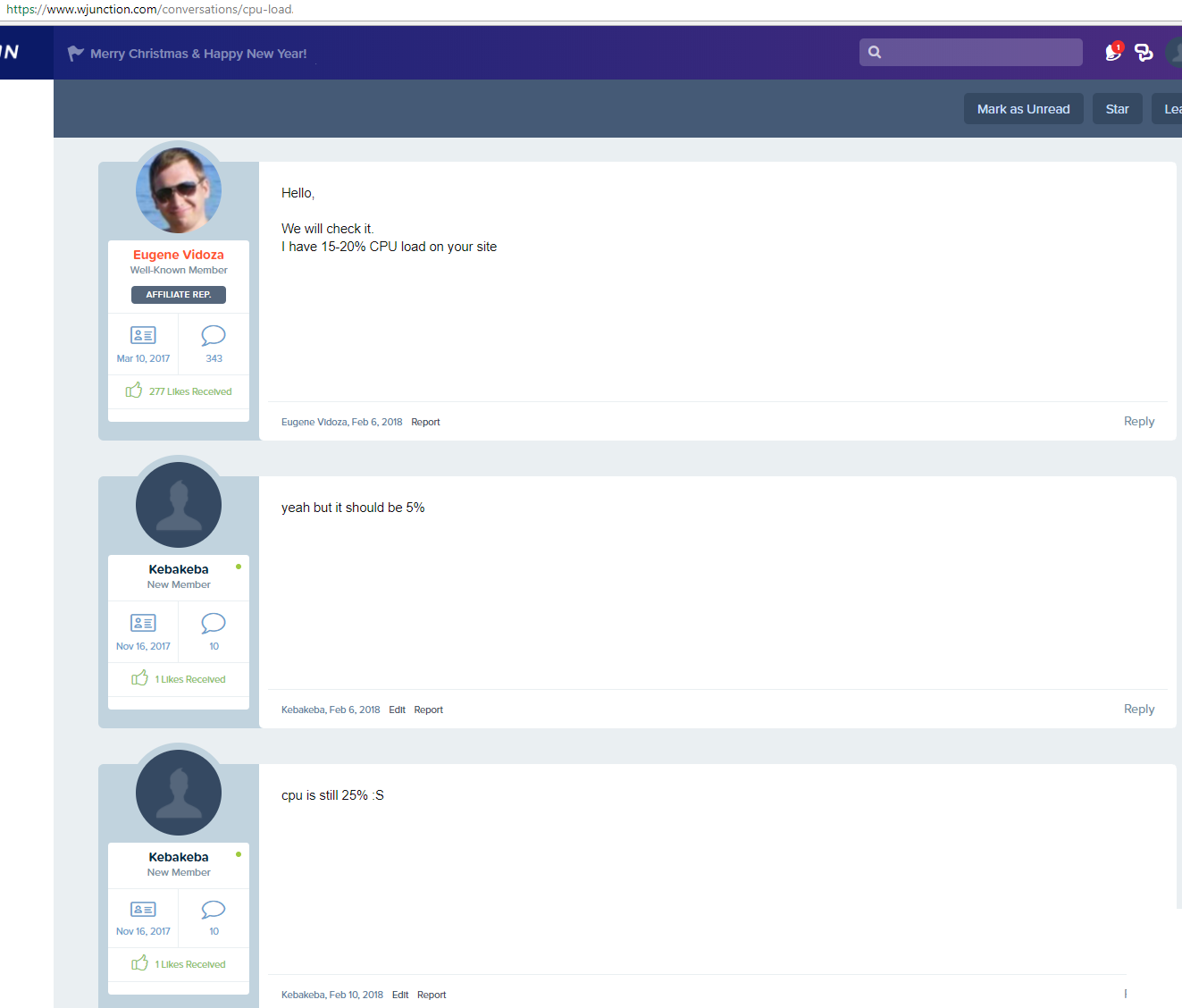
Task: Open the Eugene Vidoza username link
Action: (x=179, y=255)
